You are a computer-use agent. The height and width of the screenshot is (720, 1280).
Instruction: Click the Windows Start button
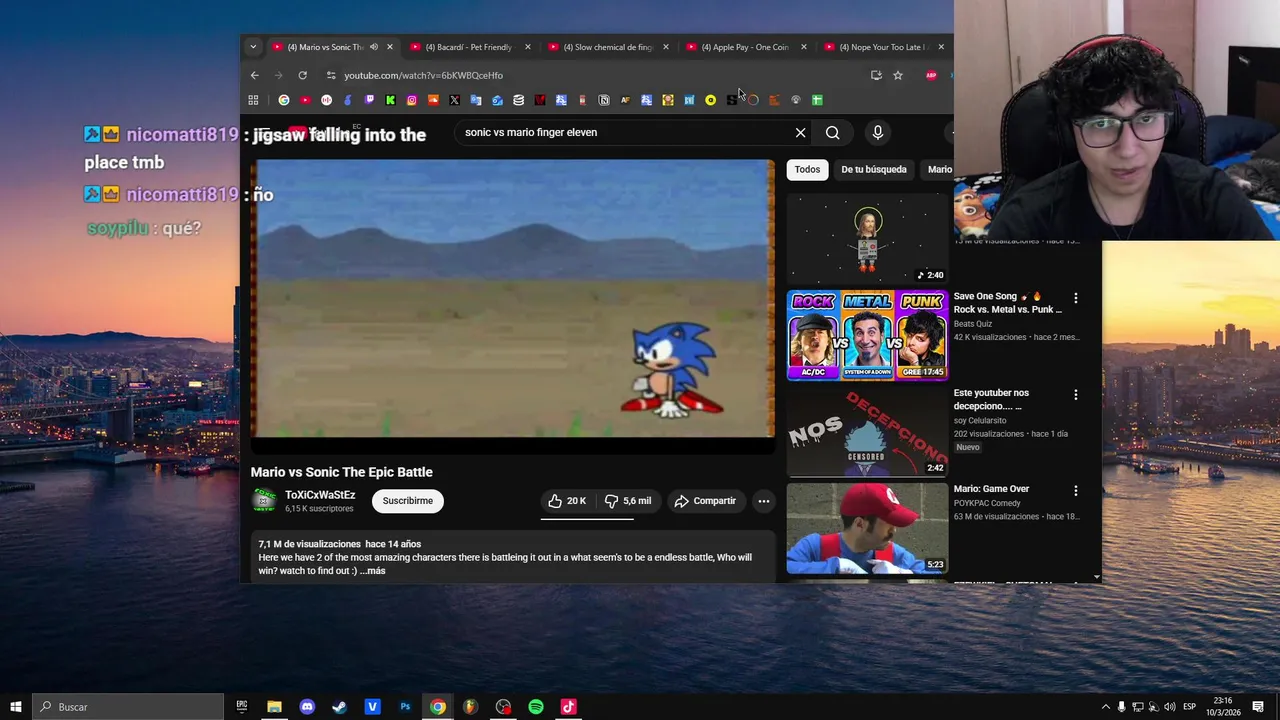click(16, 707)
